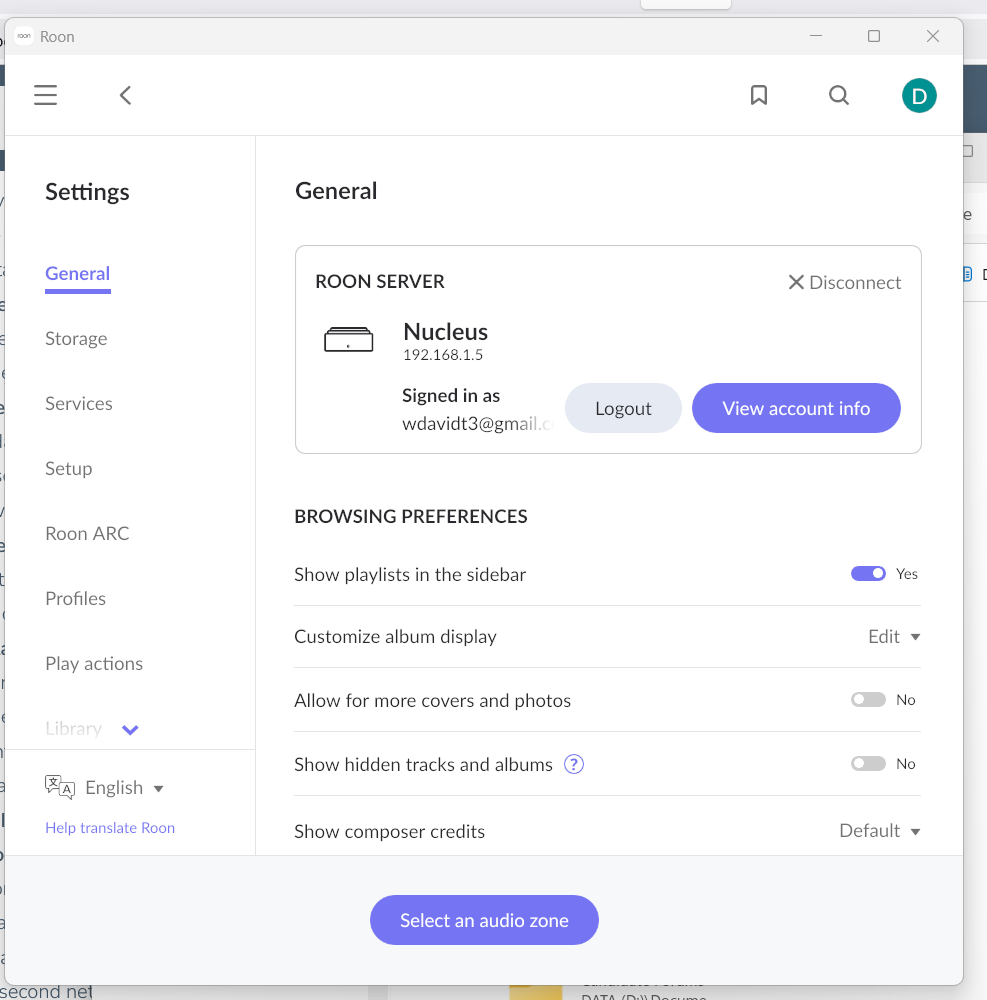
Task: Open the hamburger navigation menu
Action: 45,95
